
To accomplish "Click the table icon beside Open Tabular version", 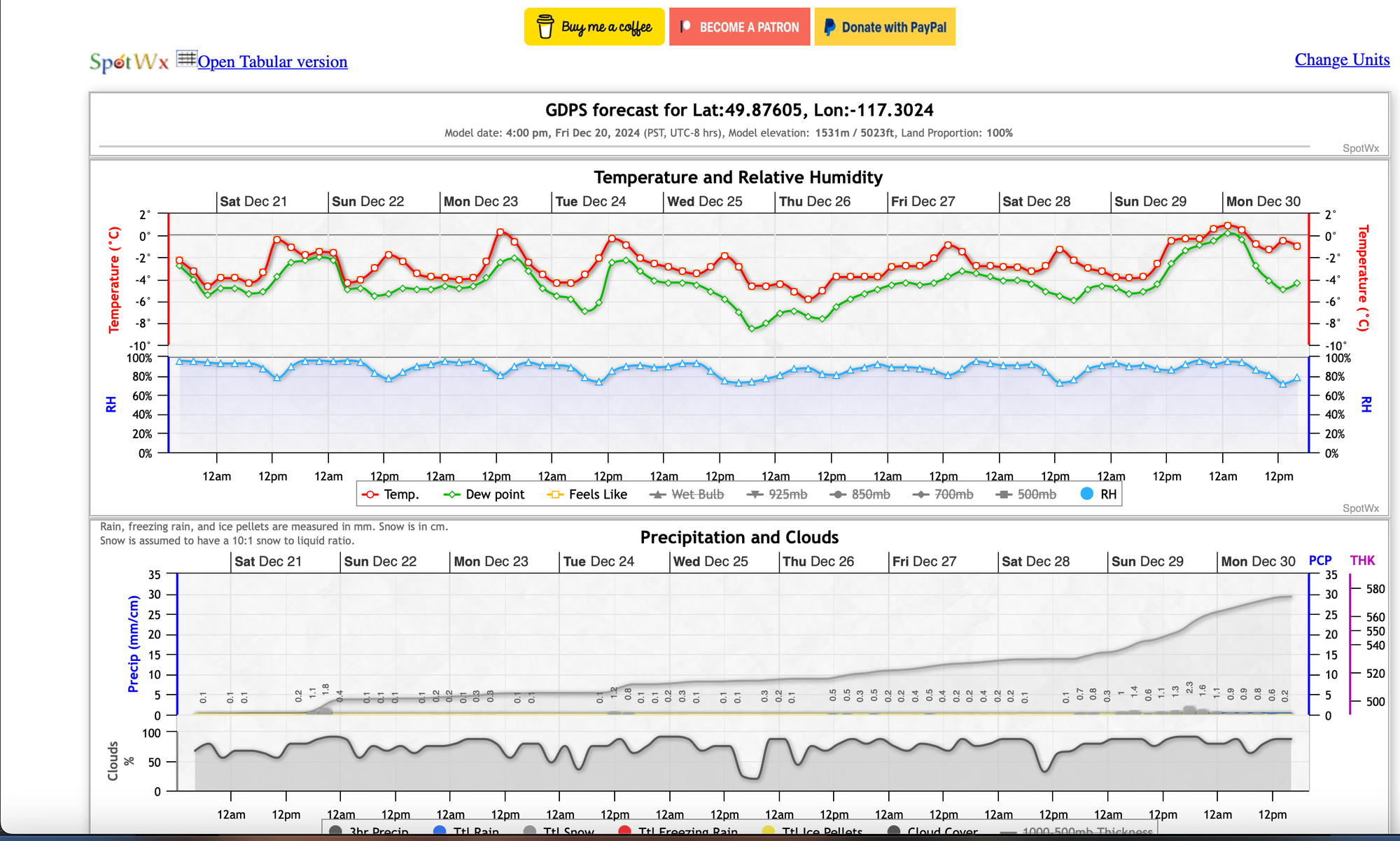I will (186, 59).
